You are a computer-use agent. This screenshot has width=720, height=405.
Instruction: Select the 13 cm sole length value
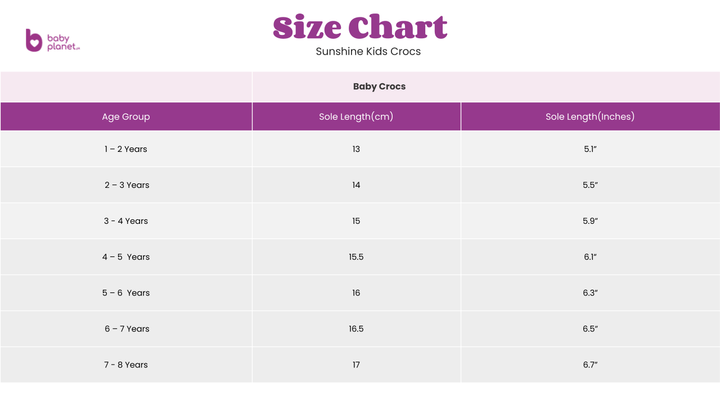(356, 149)
